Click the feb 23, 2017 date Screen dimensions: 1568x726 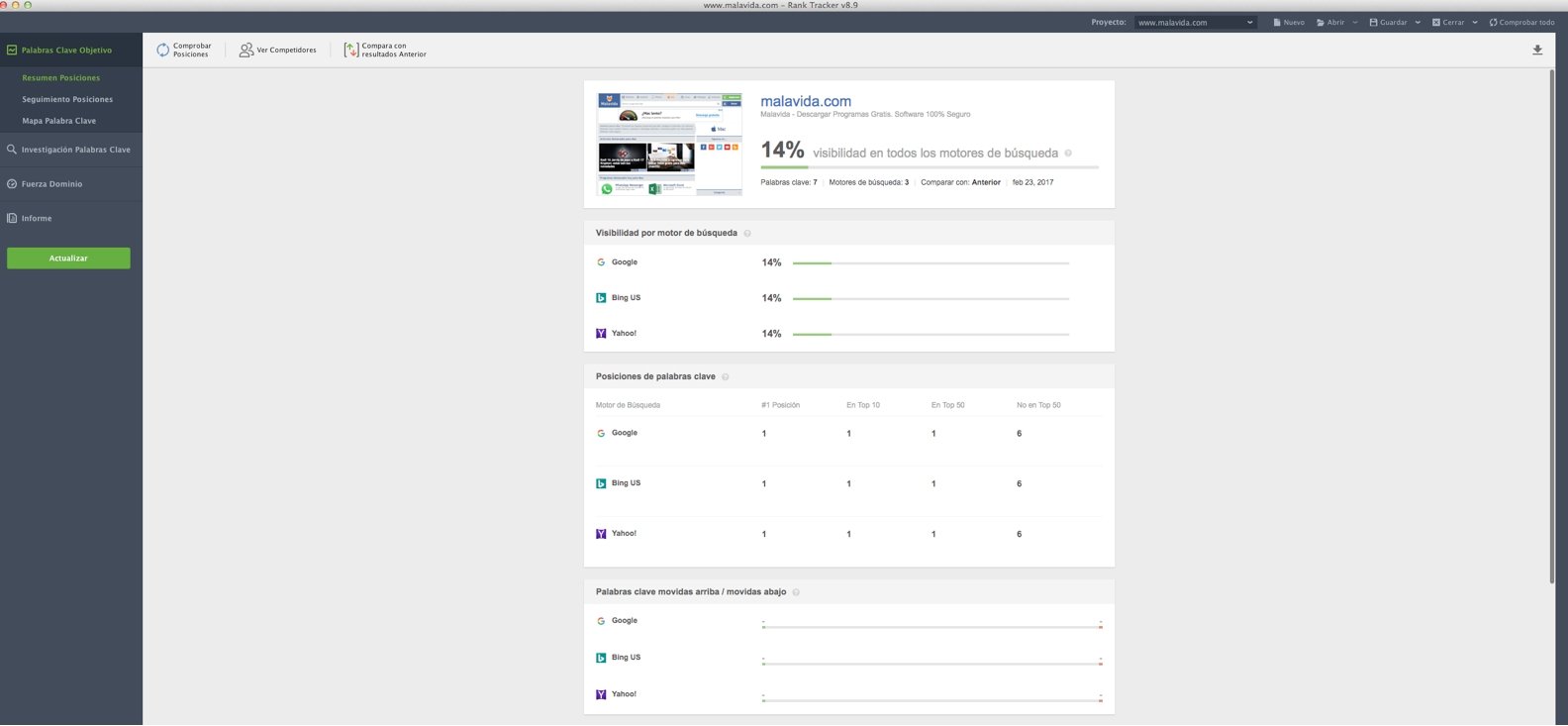1032,182
